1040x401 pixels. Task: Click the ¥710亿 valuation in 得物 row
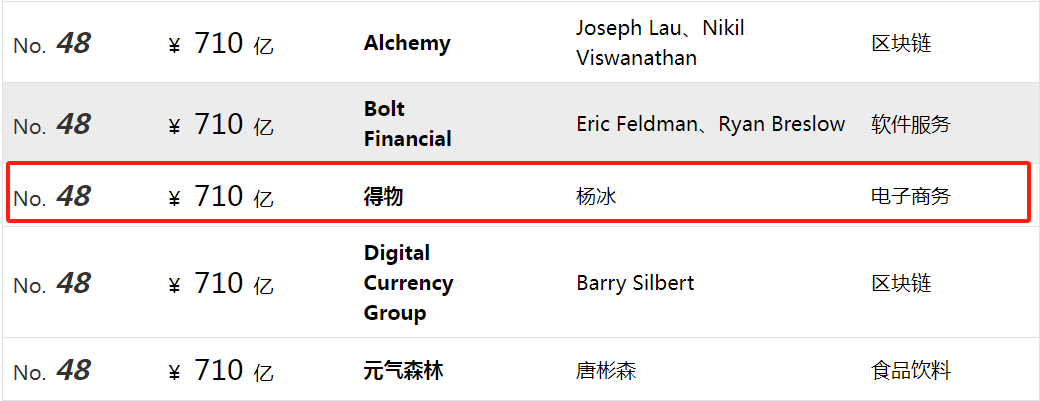tap(221, 197)
